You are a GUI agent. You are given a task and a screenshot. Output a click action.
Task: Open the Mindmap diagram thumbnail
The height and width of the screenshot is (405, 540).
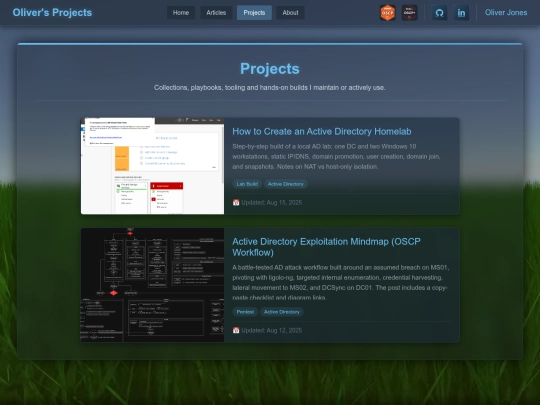tap(152, 285)
